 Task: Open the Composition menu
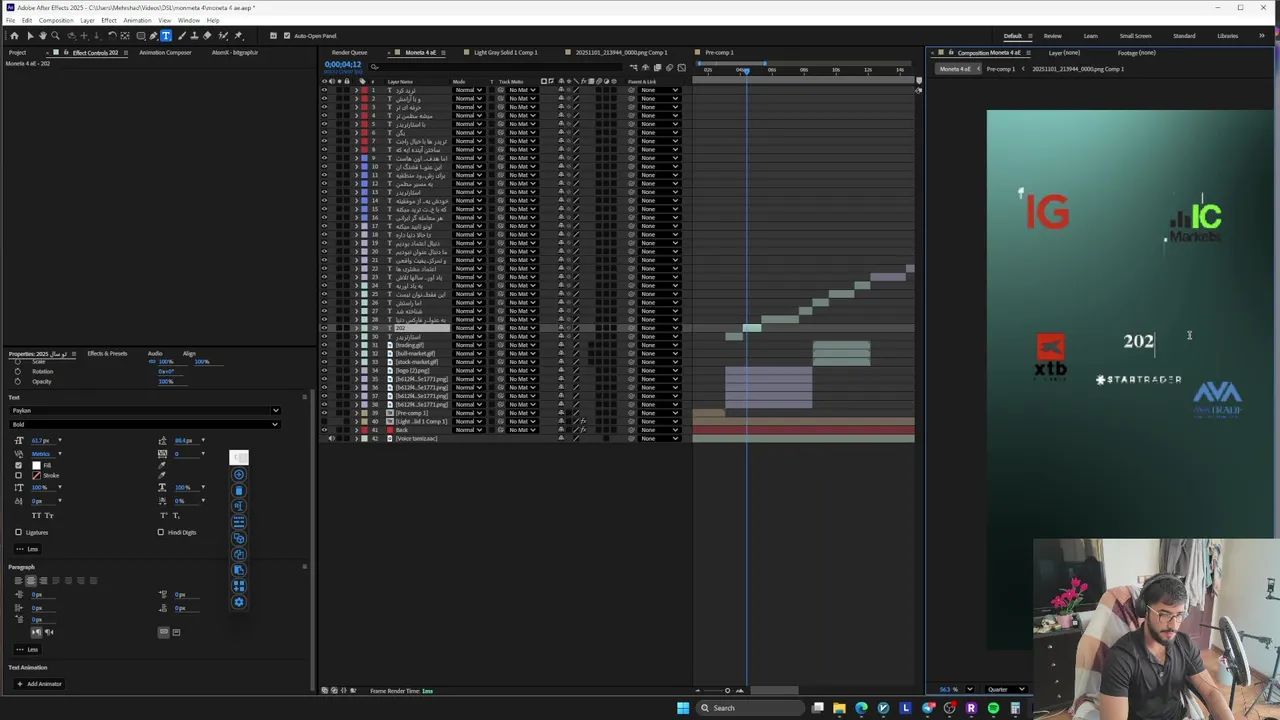(56, 20)
